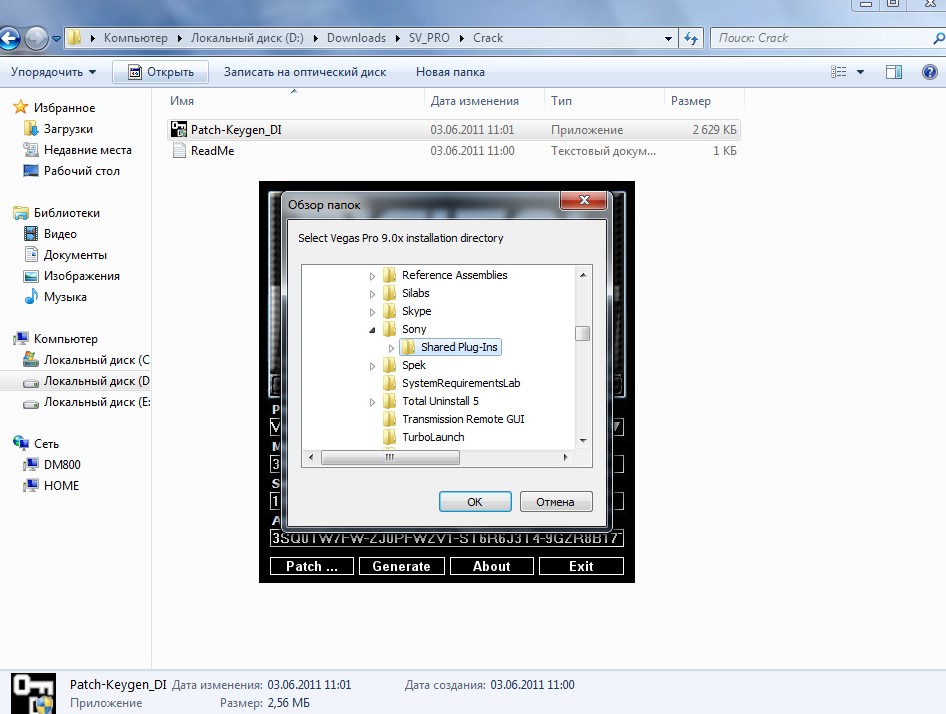Open Рабочий стол in sidebar
This screenshot has height=714, width=946.
[81, 171]
